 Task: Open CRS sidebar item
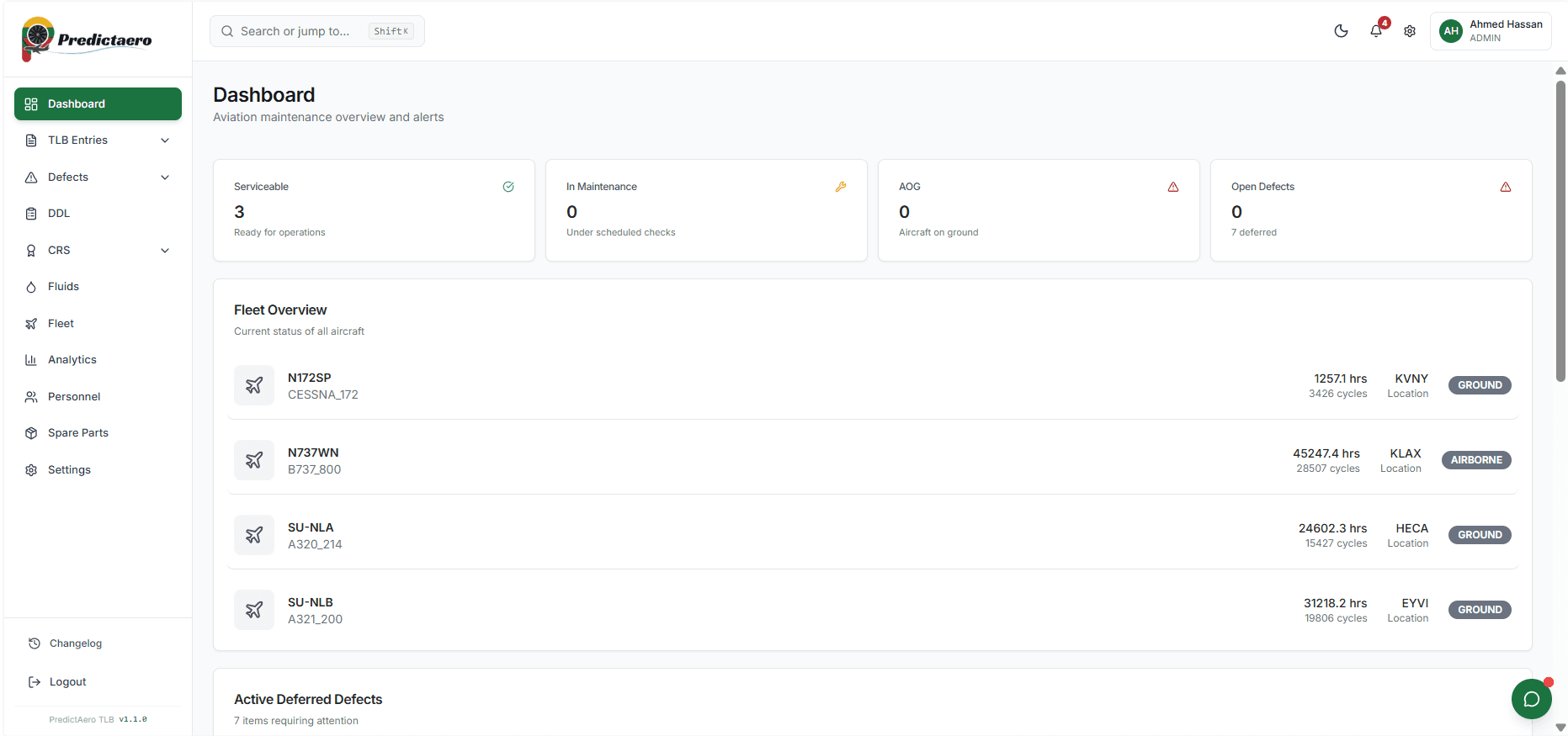(98, 250)
